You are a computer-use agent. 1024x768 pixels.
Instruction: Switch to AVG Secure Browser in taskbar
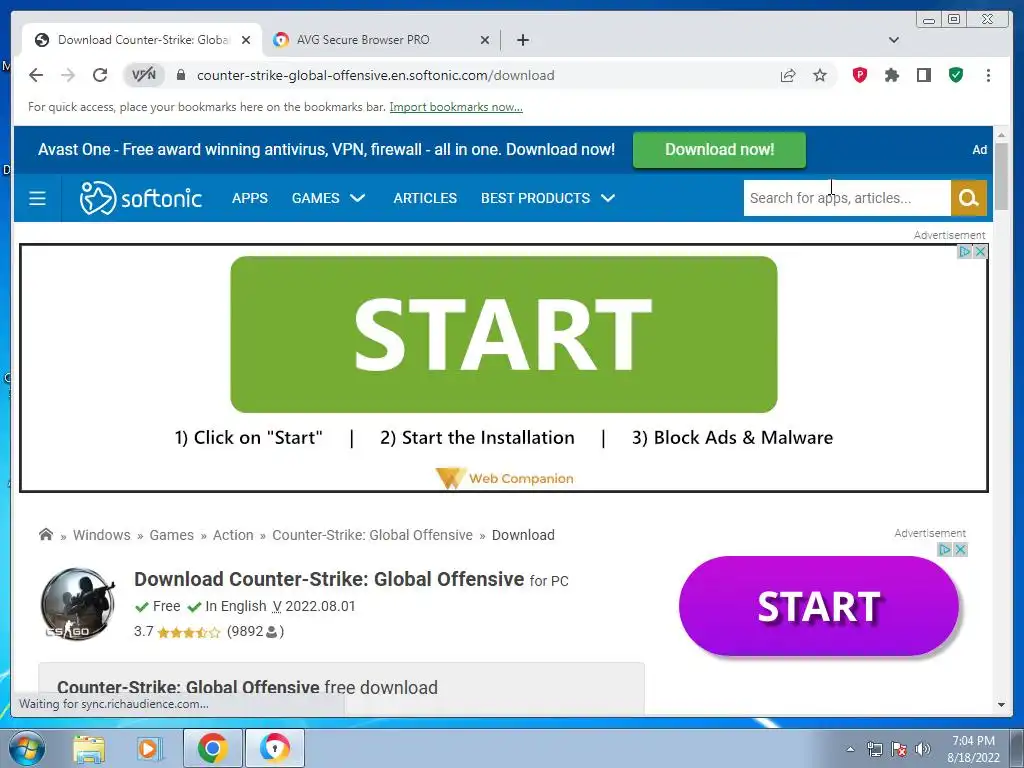[274, 748]
